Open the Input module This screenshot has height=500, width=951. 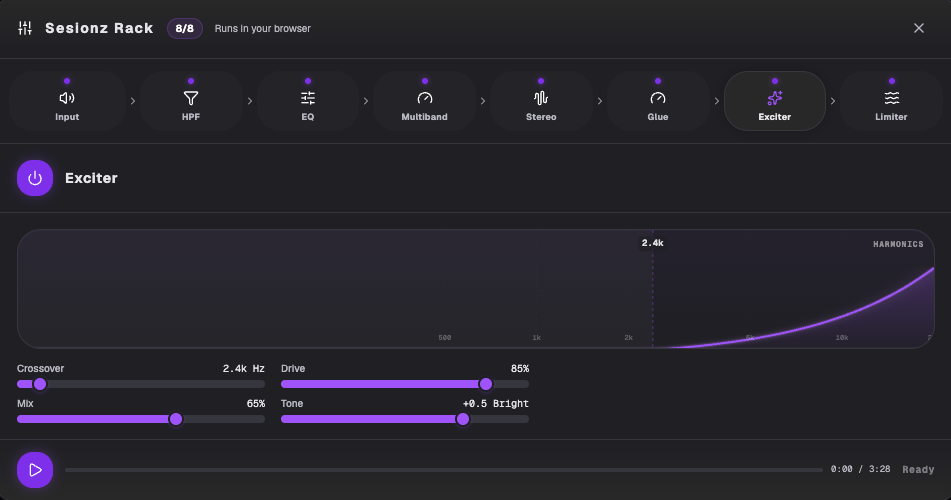[x=67, y=101]
